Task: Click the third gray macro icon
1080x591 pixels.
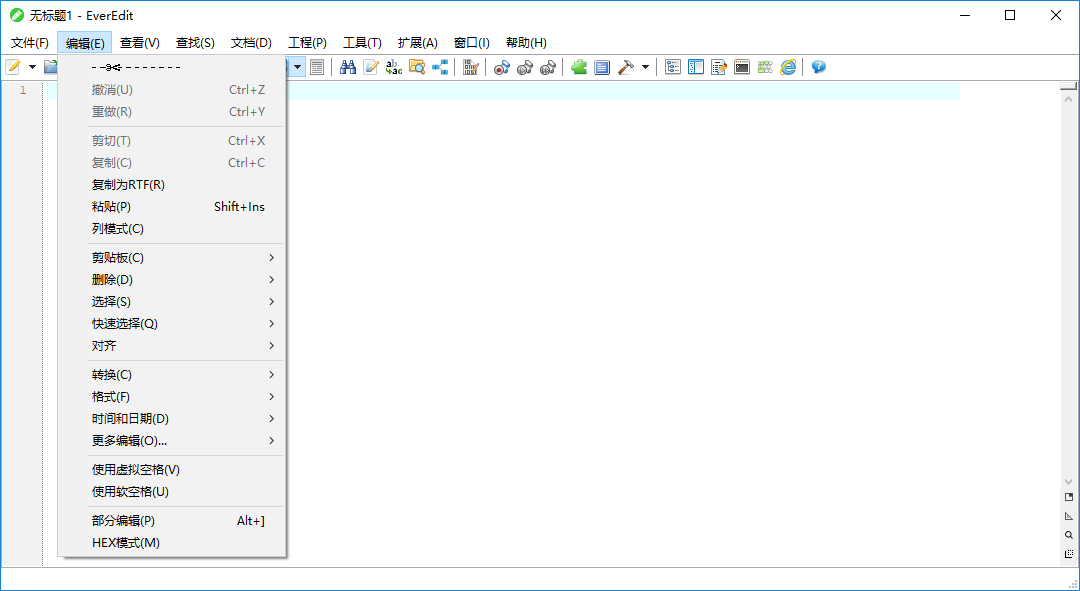Action: tap(548, 67)
